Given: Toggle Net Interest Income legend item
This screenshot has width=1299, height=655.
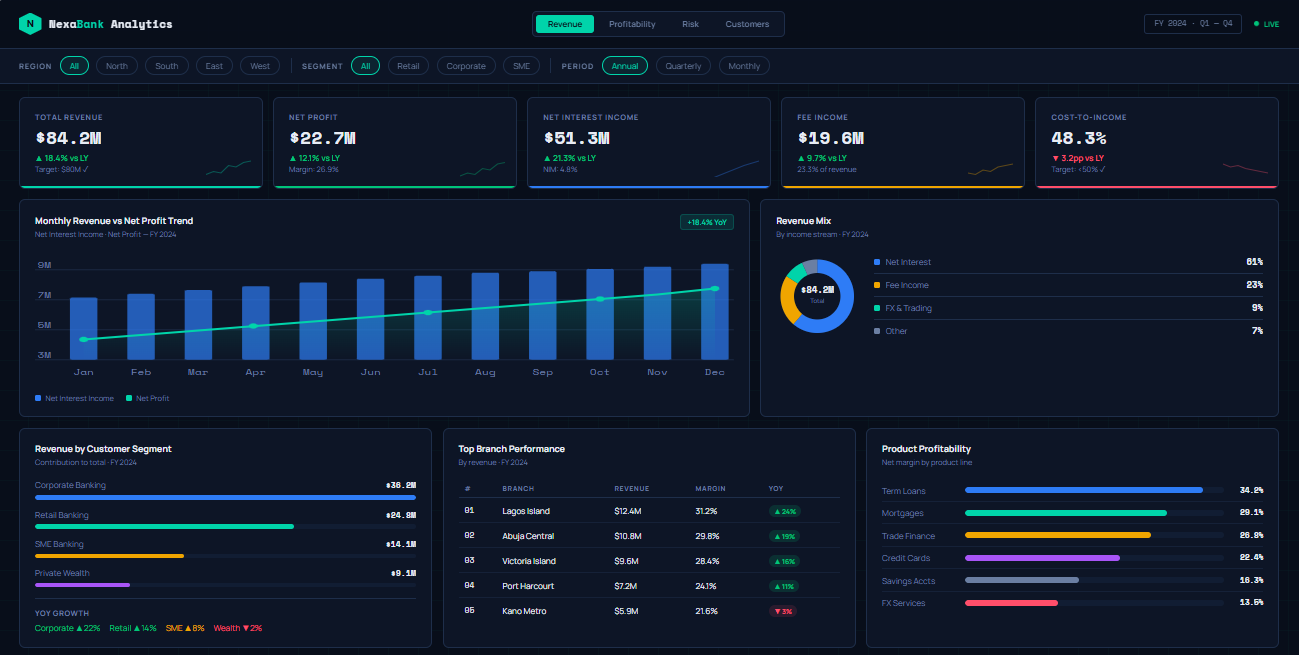Looking at the screenshot, I should click(x=75, y=398).
